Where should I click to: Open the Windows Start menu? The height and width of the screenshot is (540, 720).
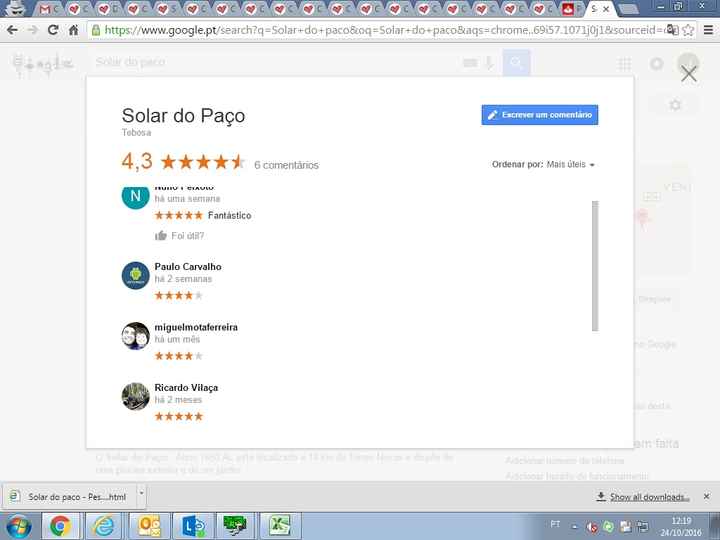(18, 526)
